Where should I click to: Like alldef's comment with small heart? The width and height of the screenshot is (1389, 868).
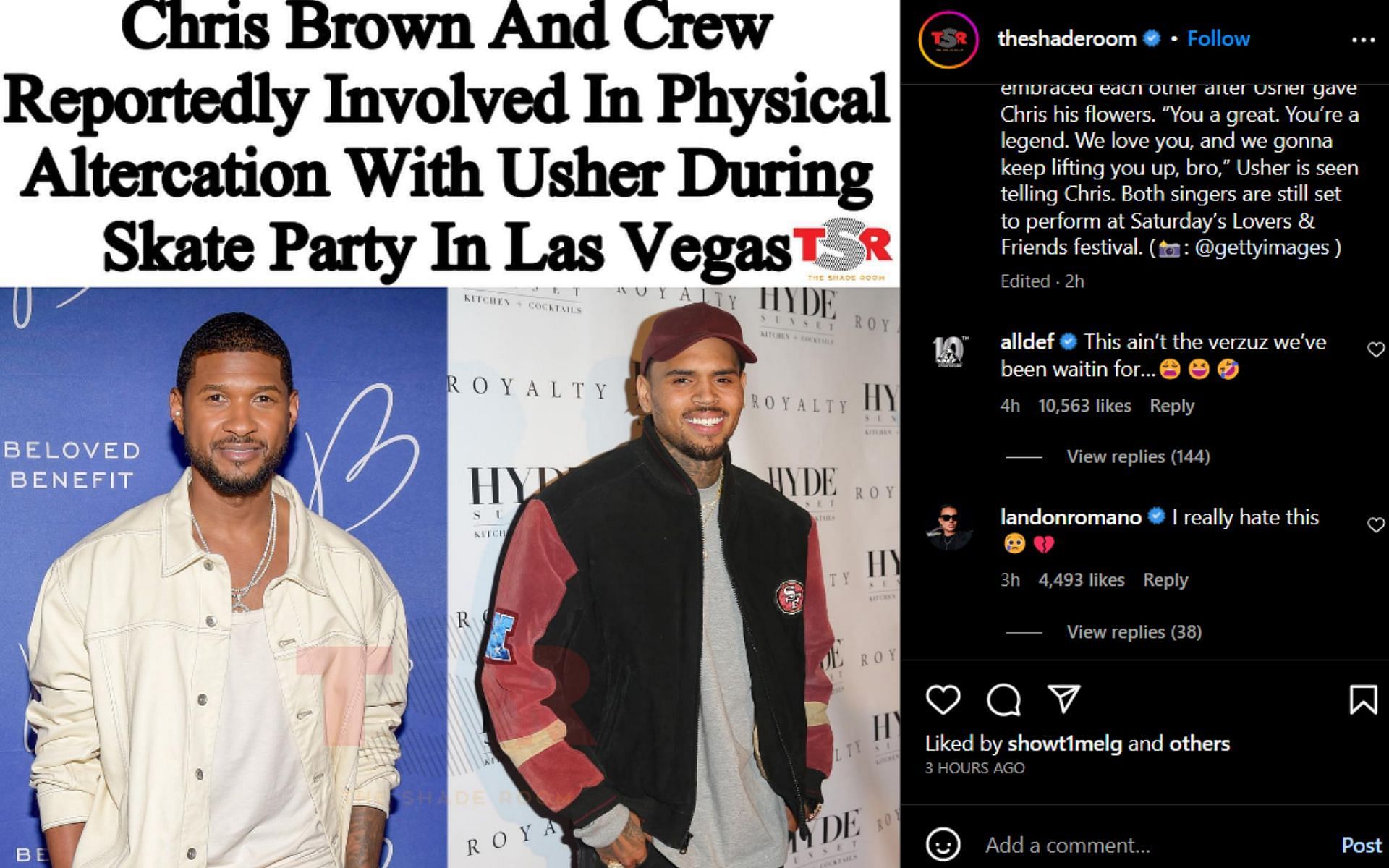point(1375,350)
